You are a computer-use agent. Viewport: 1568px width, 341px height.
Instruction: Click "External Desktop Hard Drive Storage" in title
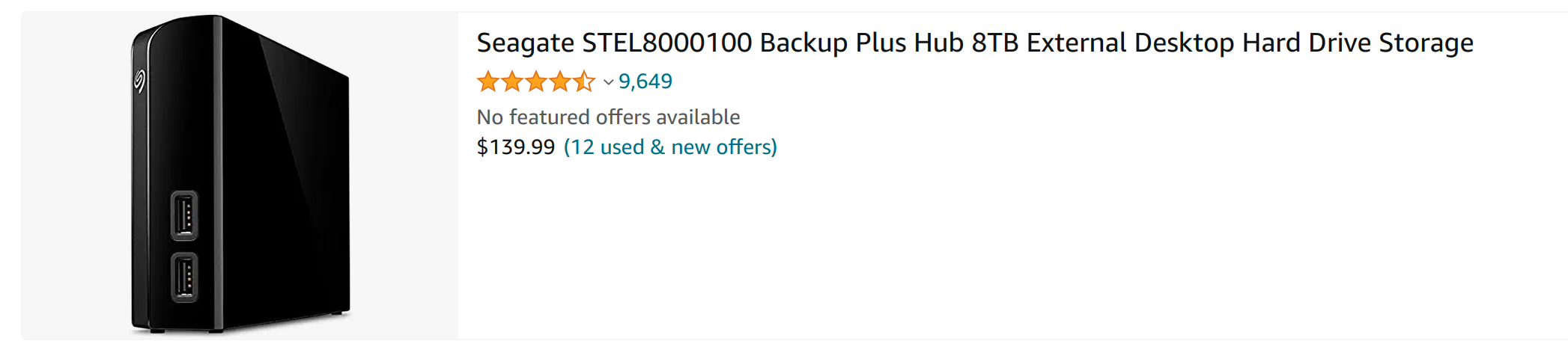click(x=1250, y=43)
